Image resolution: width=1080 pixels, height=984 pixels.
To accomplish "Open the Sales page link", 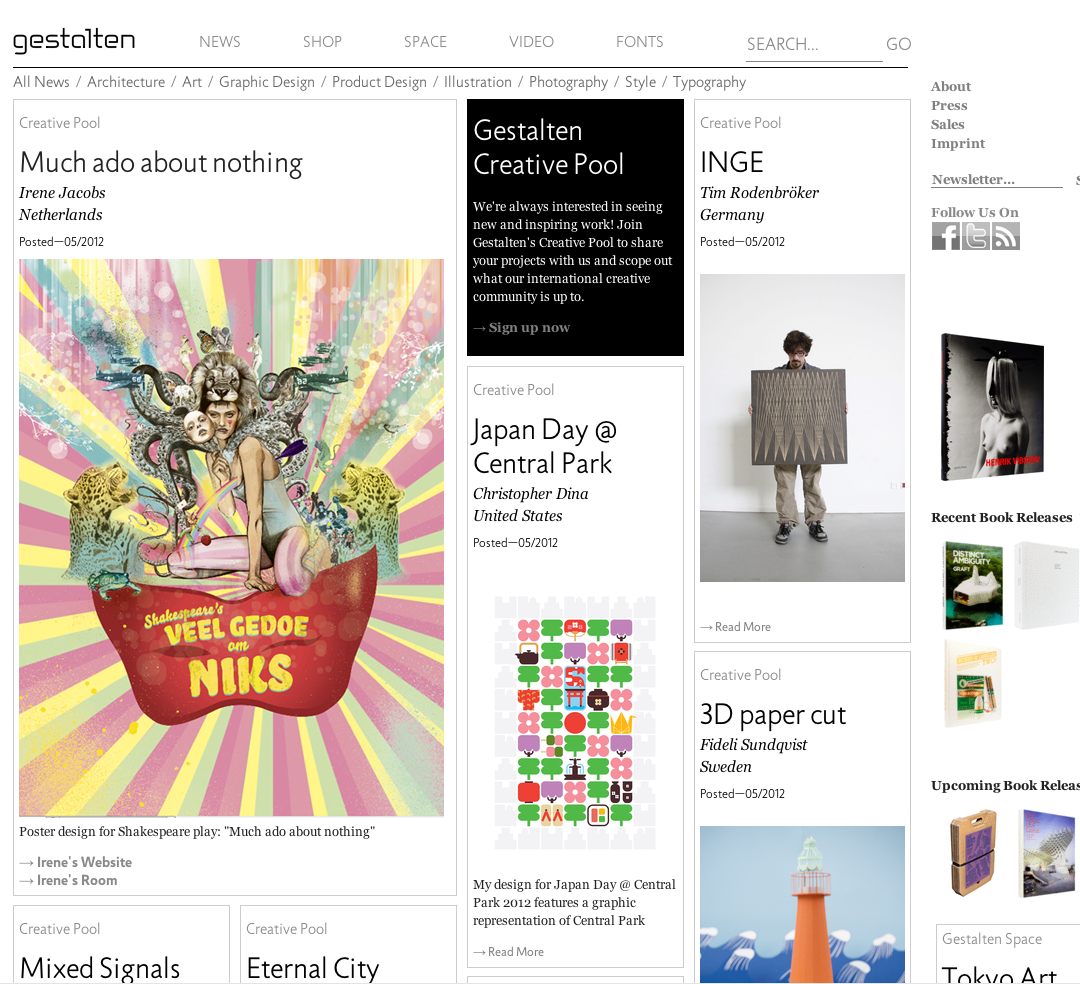I will pyautogui.click(x=948, y=125).
